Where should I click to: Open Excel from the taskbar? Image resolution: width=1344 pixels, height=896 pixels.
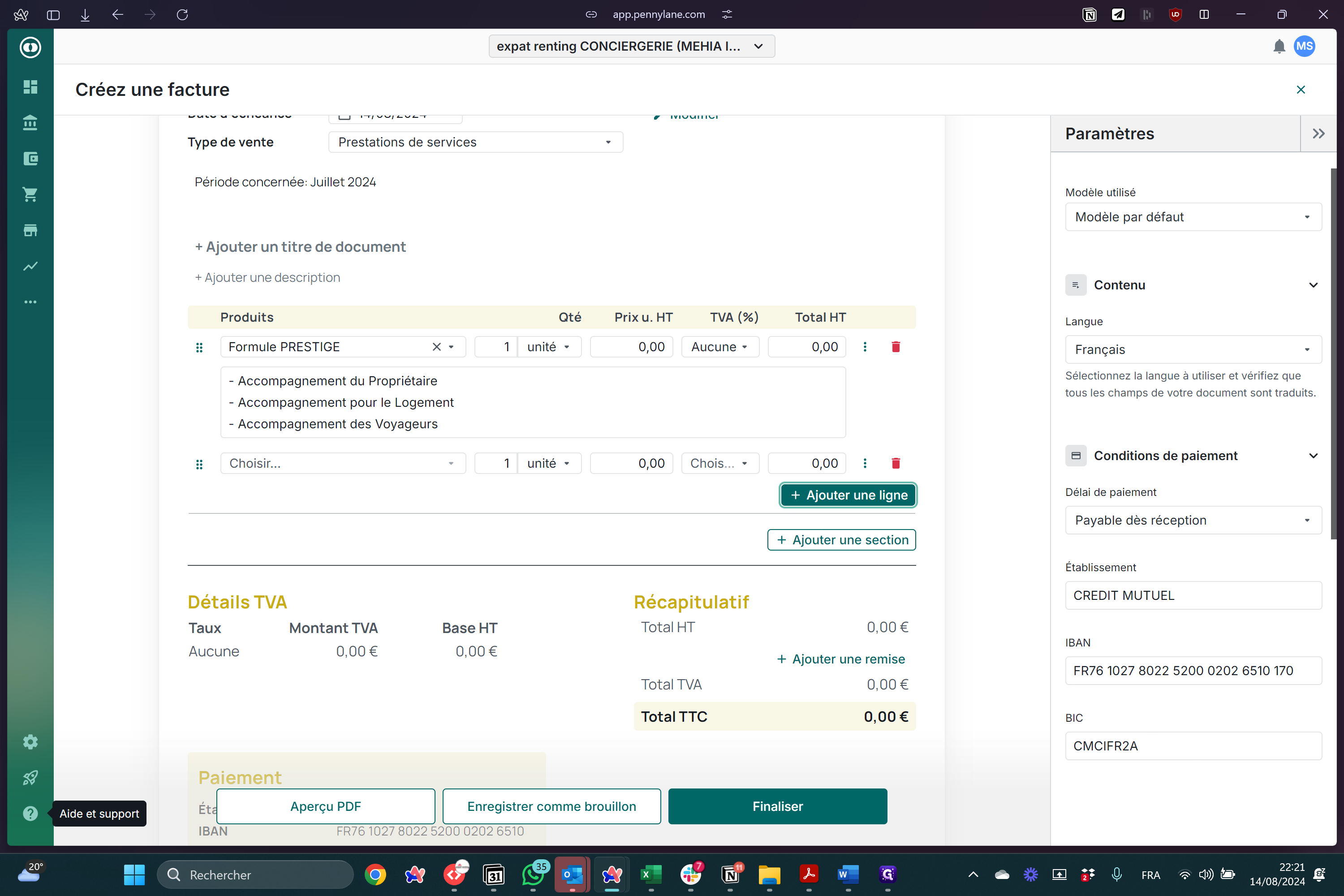coord(651,875)
